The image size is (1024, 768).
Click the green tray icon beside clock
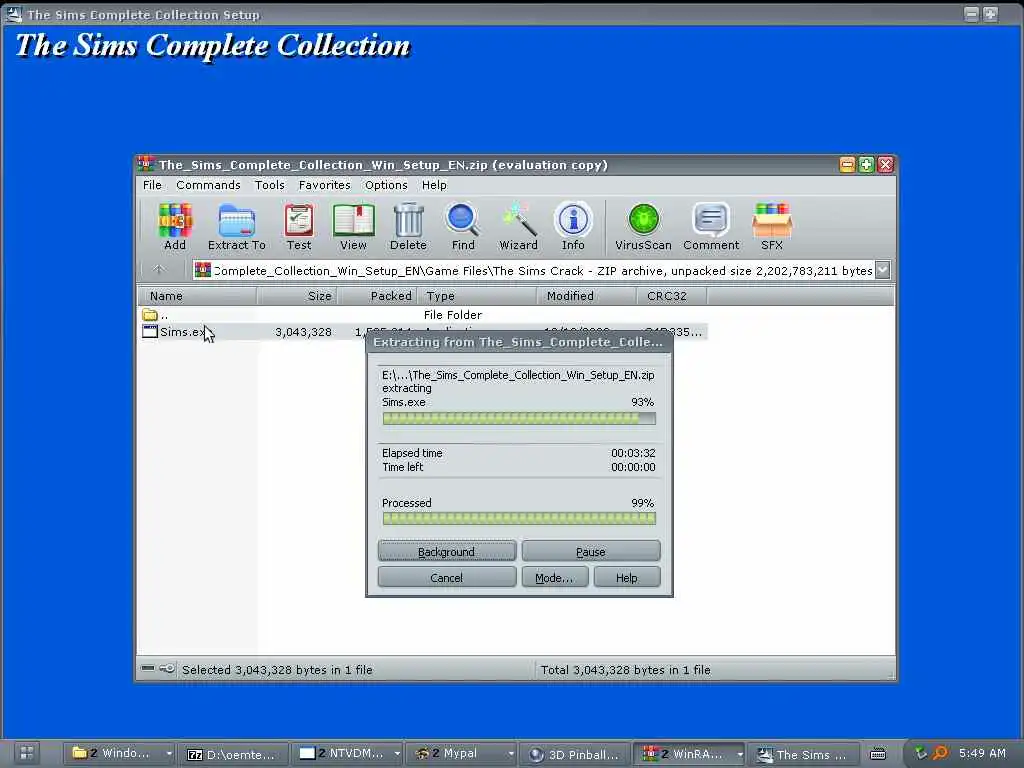(x=921, y=754)
